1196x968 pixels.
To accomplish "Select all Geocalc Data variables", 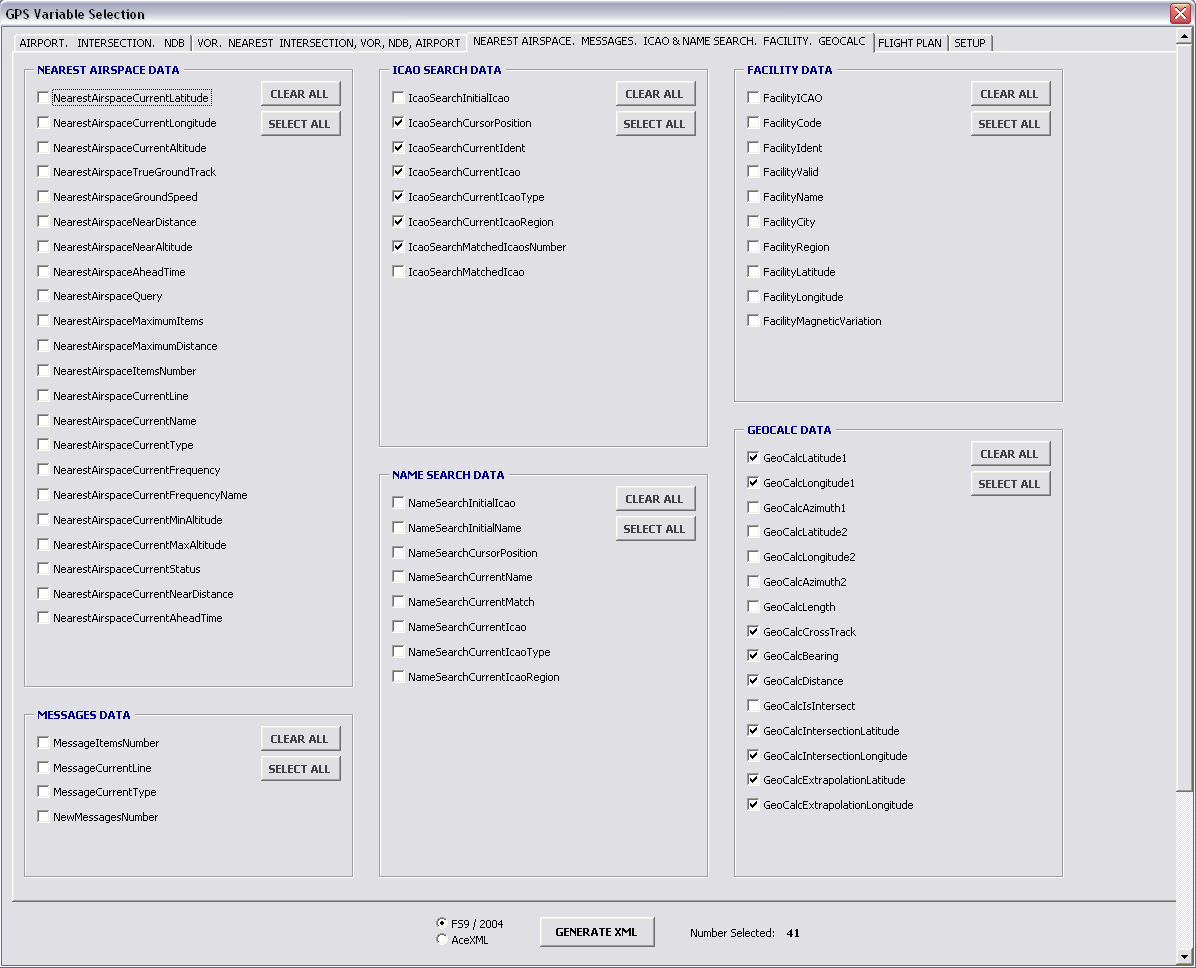I will coord(1009,484).
